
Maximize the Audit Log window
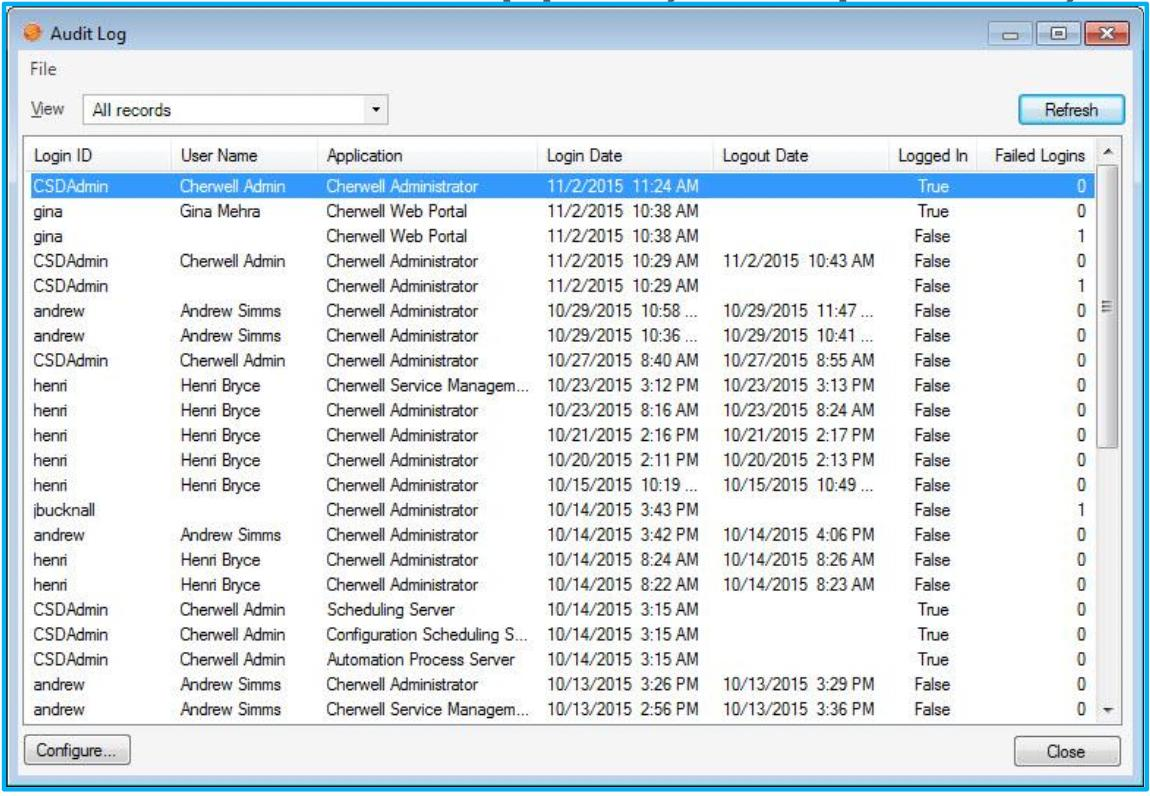[1058, 34]
